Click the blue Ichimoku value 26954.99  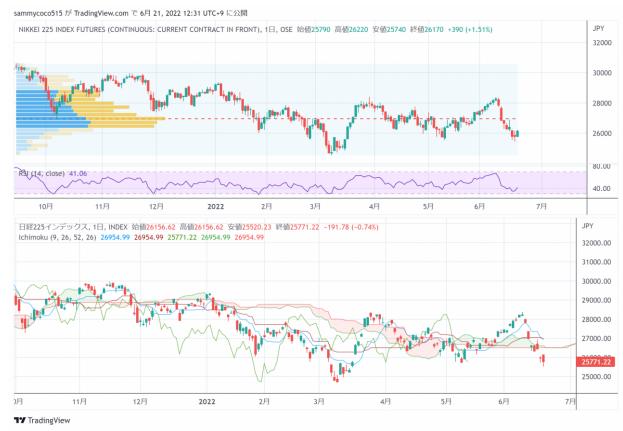[115, 237]
